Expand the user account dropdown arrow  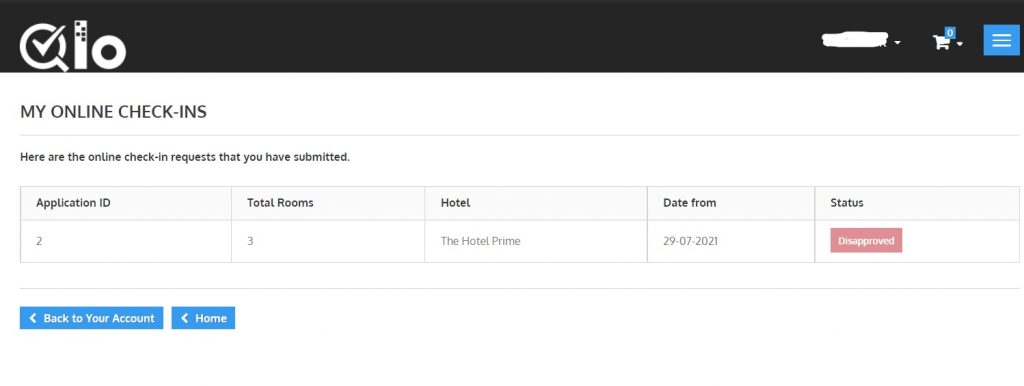click(x=897, y=43)
